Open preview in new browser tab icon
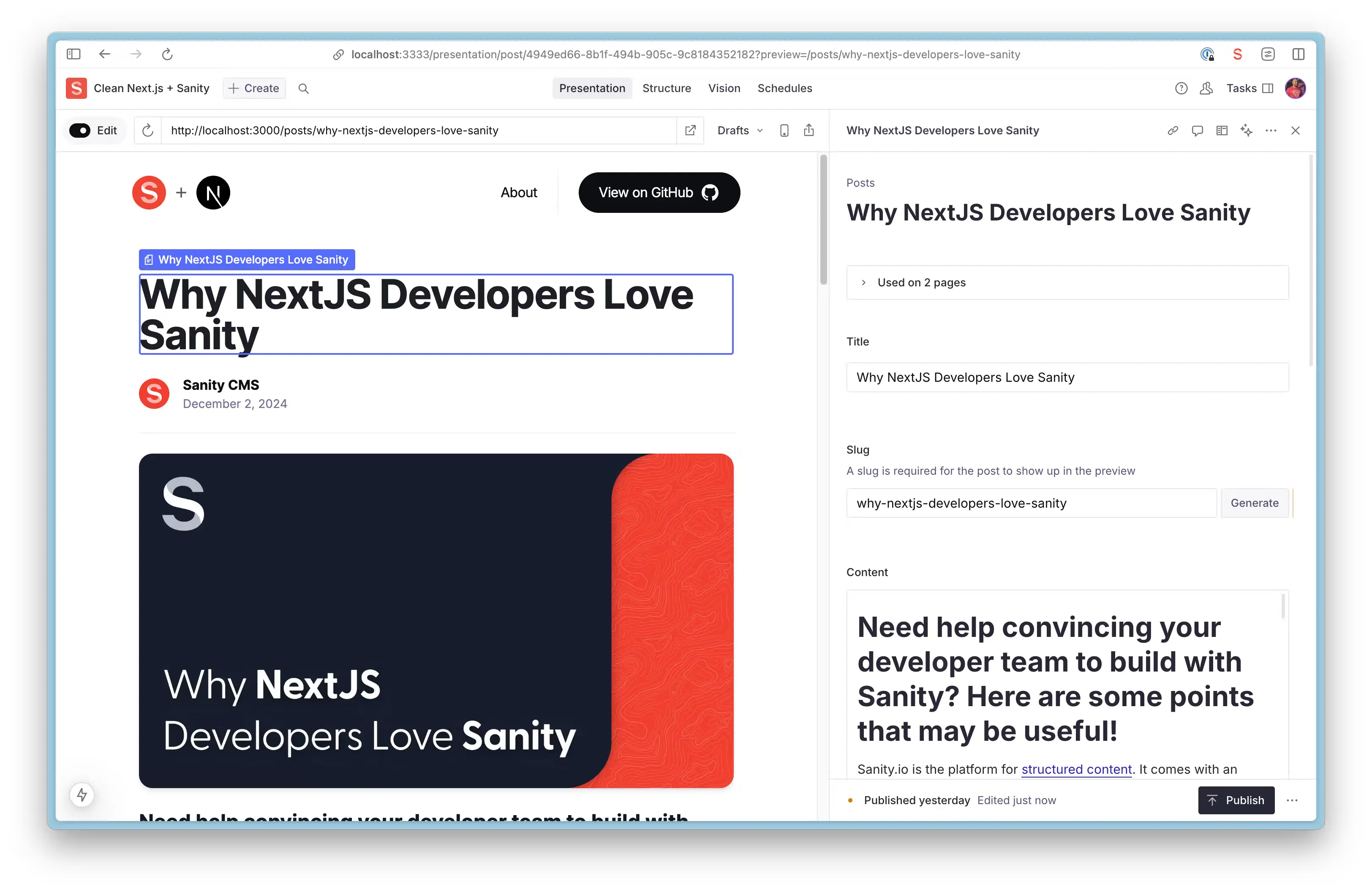 coord(690,130)
